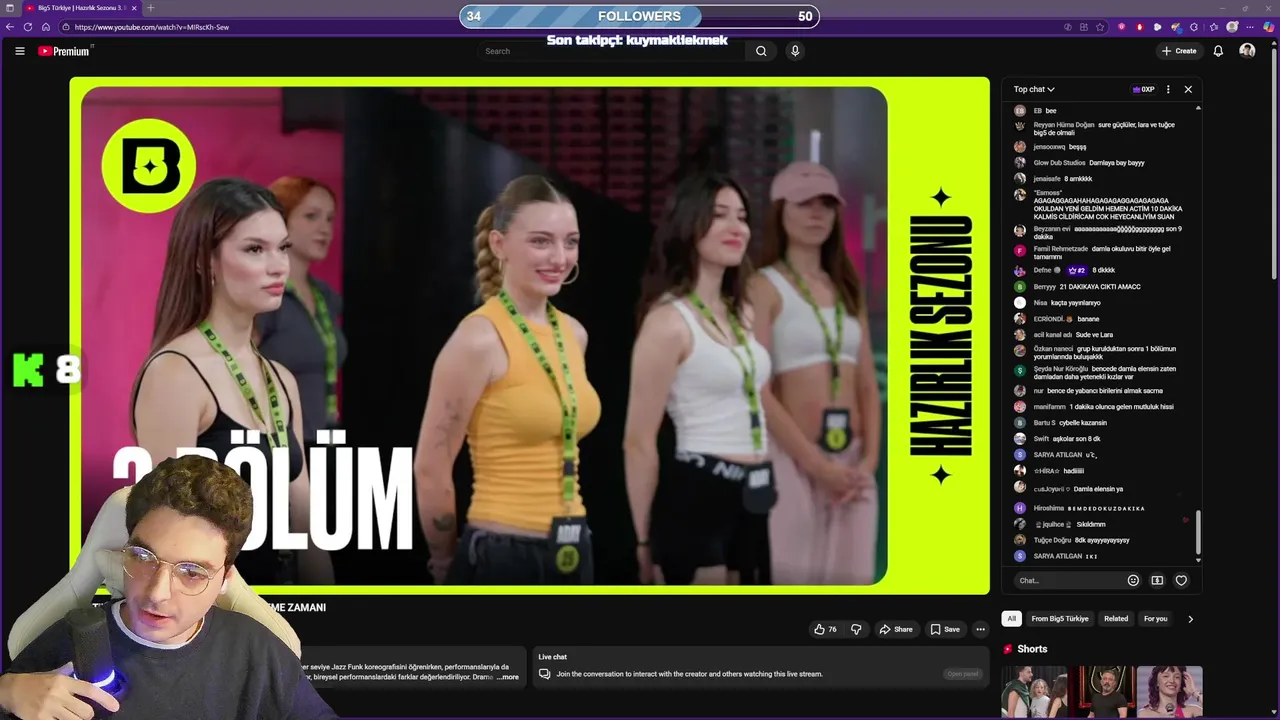Open the 0XP chat badge
Screen dimensions: 1280x720
(1143, 89)
